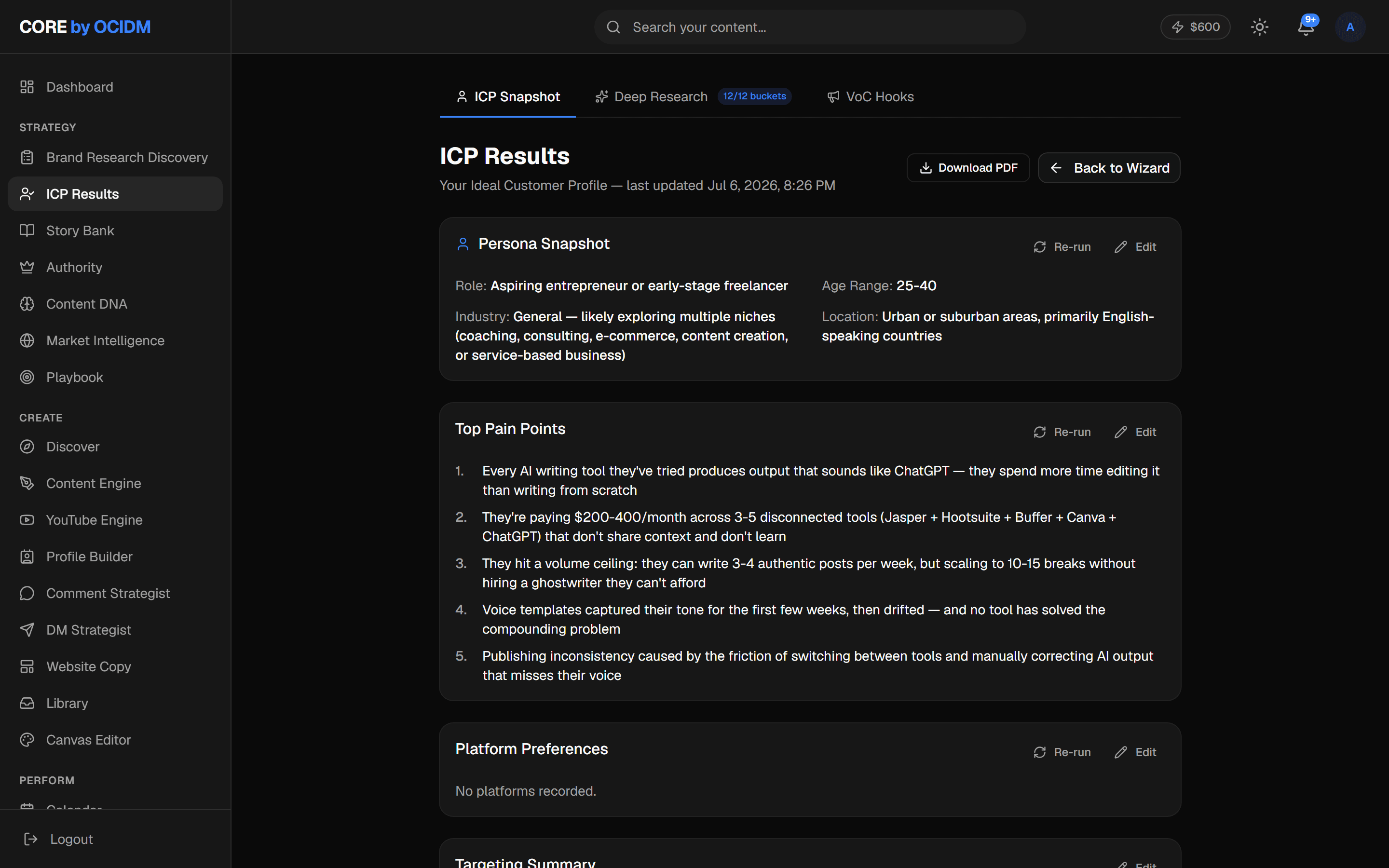Screen dimensions: 1389x868
Task: Open Canvas Editor page
Action: tap(115, 740)
